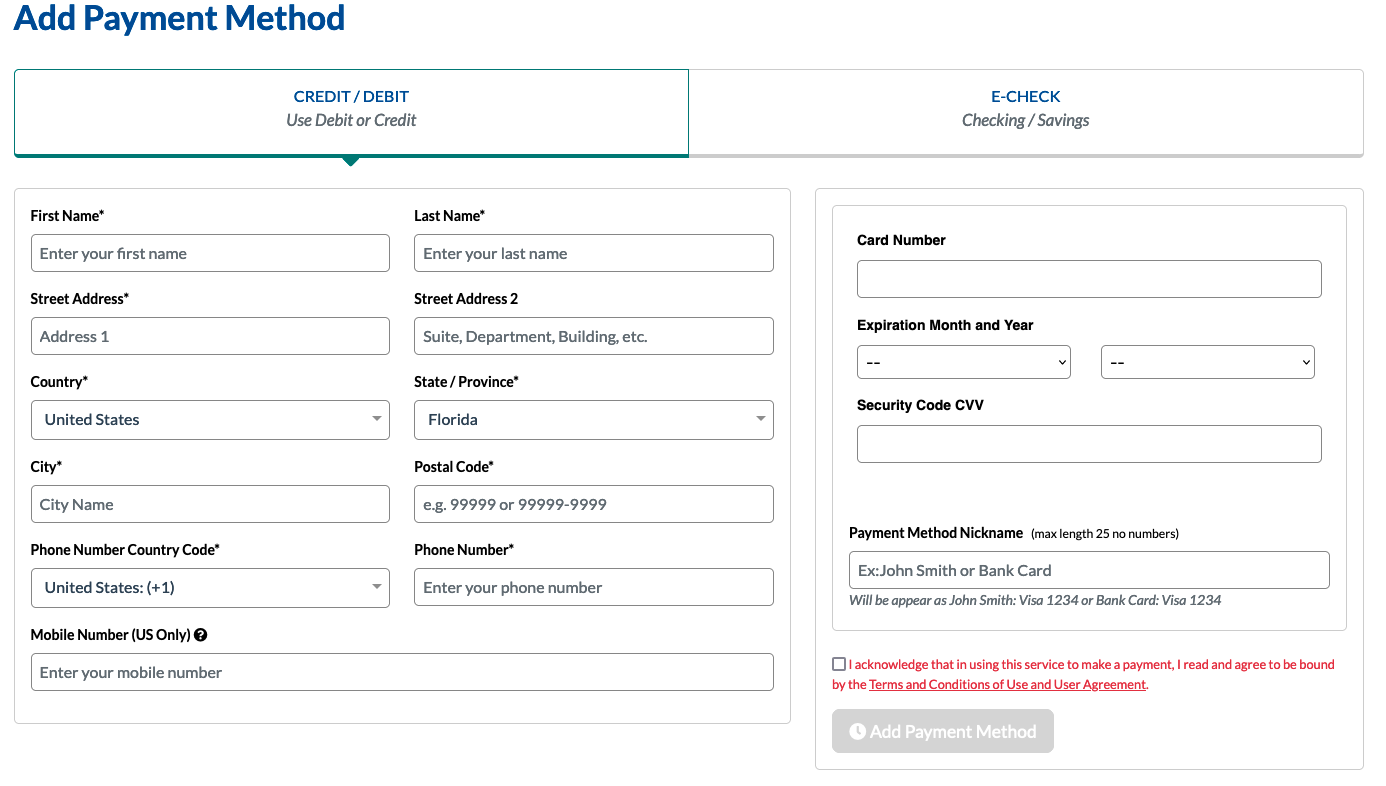Click the Card Number input field

pyautogui.click(x=1088, y=278)
